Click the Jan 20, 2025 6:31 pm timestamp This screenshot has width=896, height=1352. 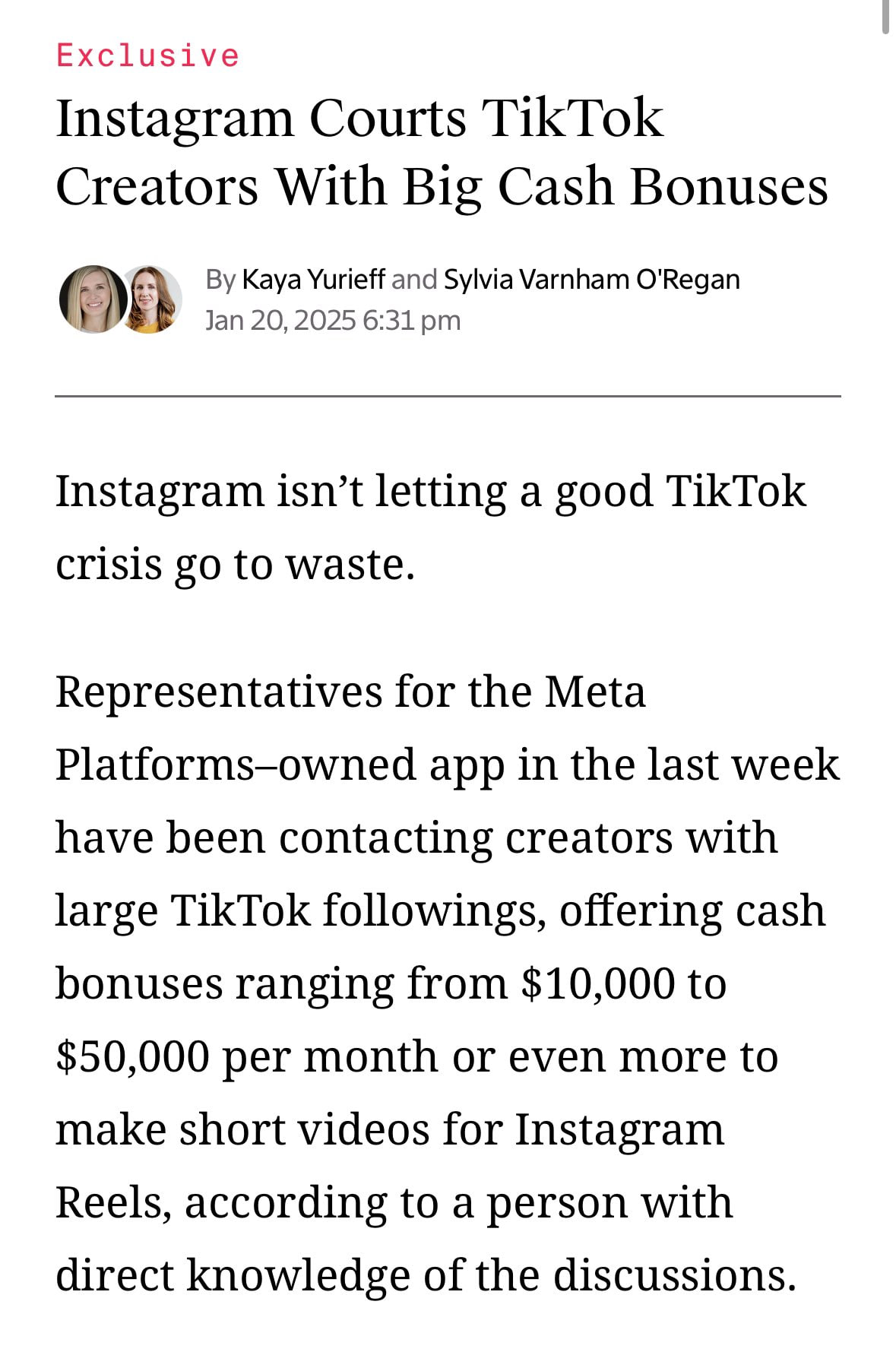pyautogui.click(x=333, y=321)
